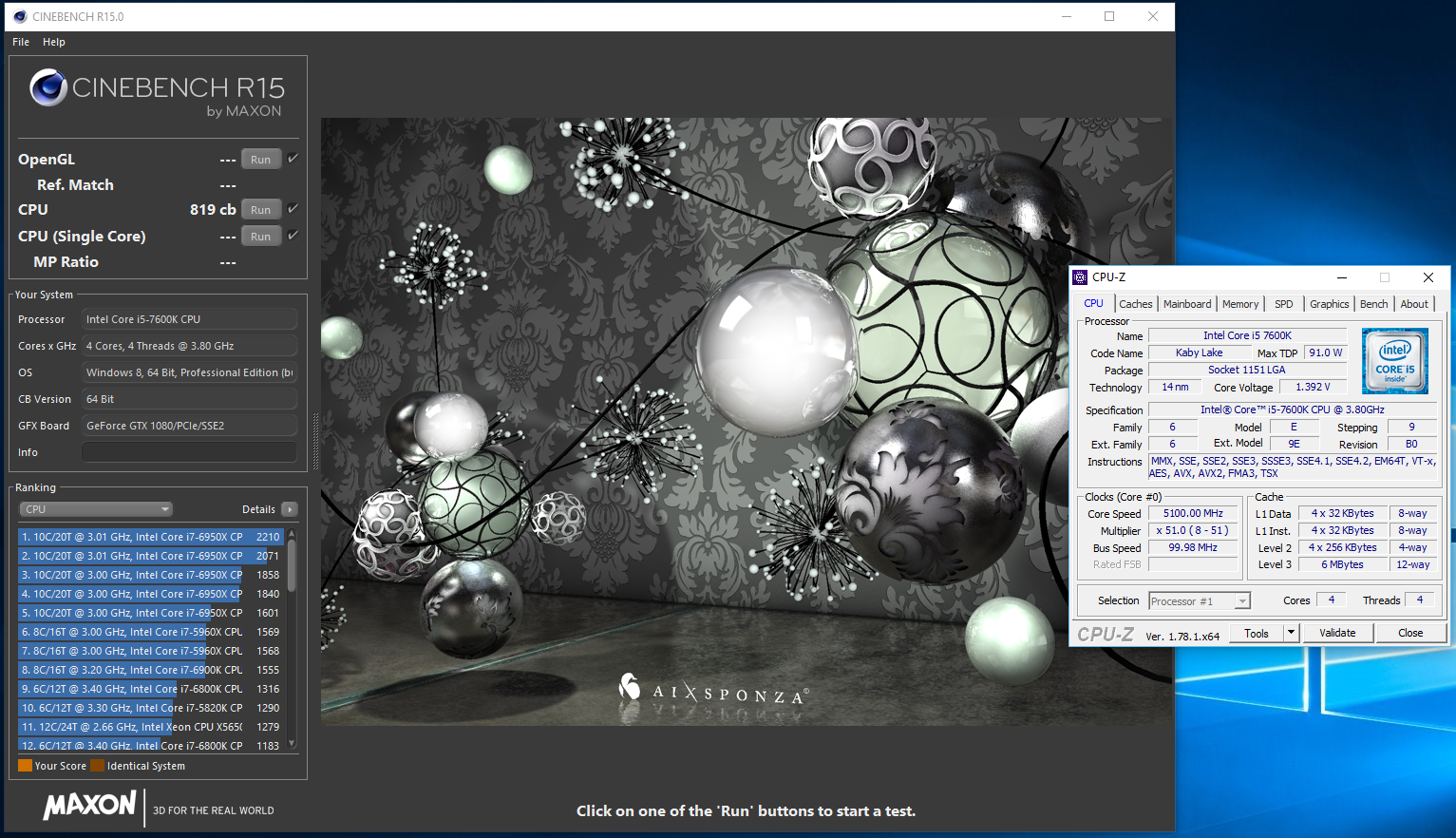The width and height of the screenshot is (1456, 838).
Task: Switch to the Bench tab in CPU-Z
Action: 1373,304
